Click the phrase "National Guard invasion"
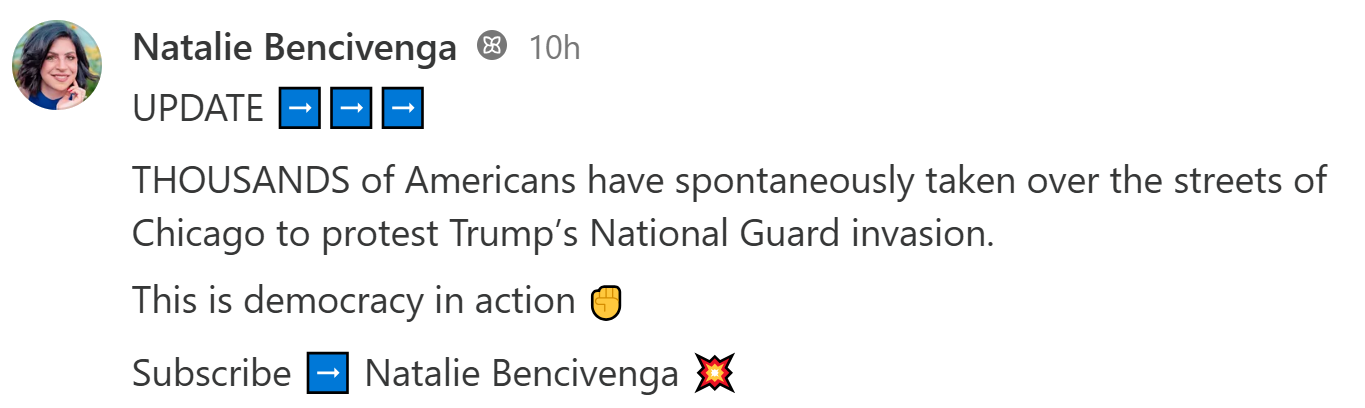The image size is (1365, 408). coord(790,234)
